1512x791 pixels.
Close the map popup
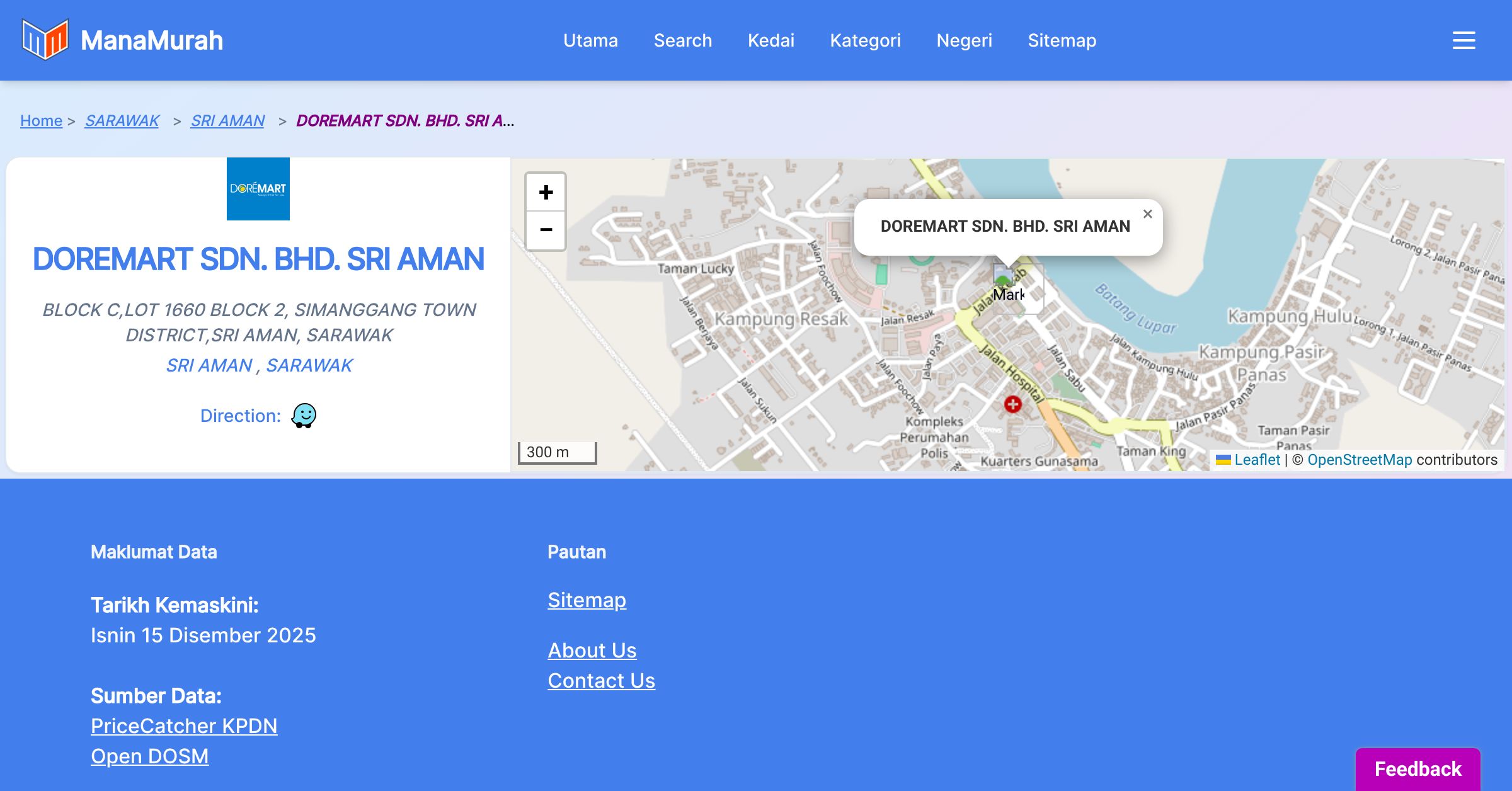1147,214
